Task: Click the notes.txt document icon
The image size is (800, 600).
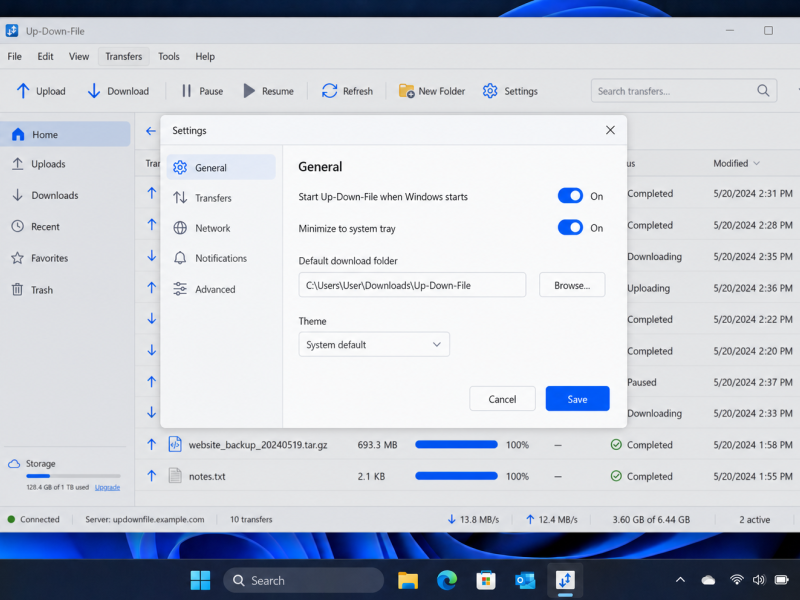Action: point(175,476)
